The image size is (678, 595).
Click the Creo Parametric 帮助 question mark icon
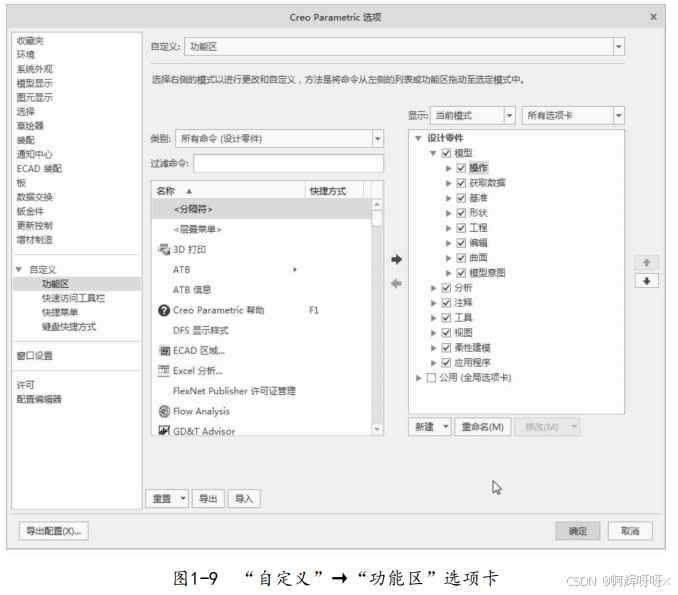(164, 310)
